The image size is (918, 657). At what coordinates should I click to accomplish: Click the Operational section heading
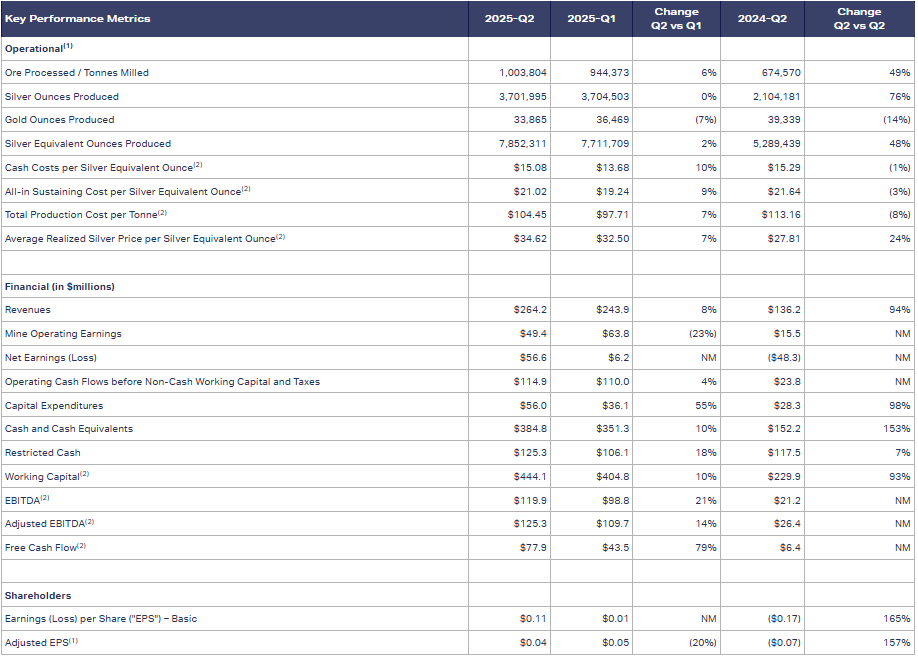[x=38, y=48]
